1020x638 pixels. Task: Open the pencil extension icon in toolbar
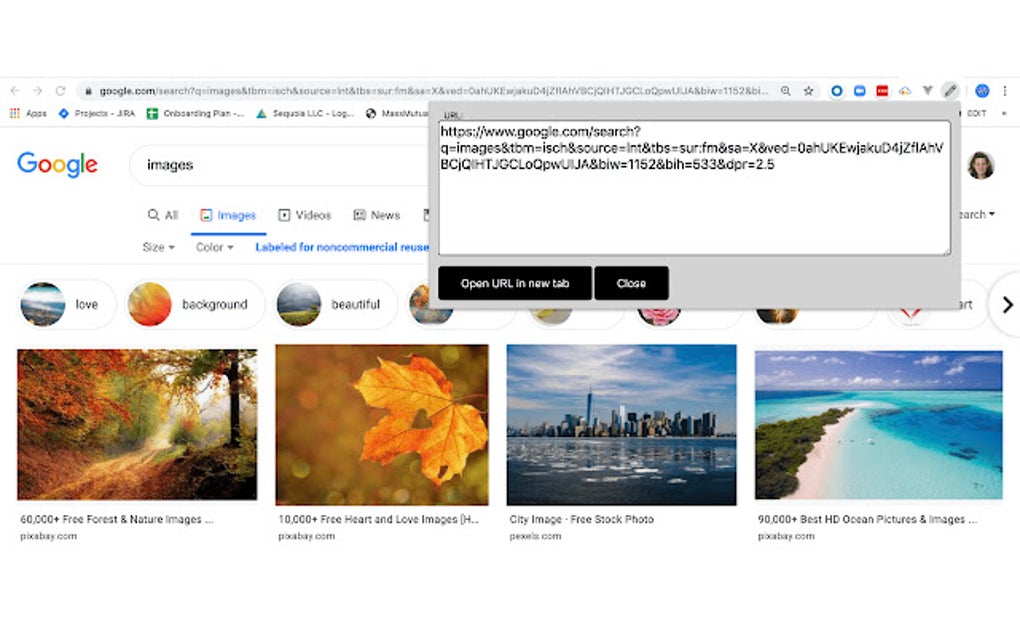(x=948, y=90)
